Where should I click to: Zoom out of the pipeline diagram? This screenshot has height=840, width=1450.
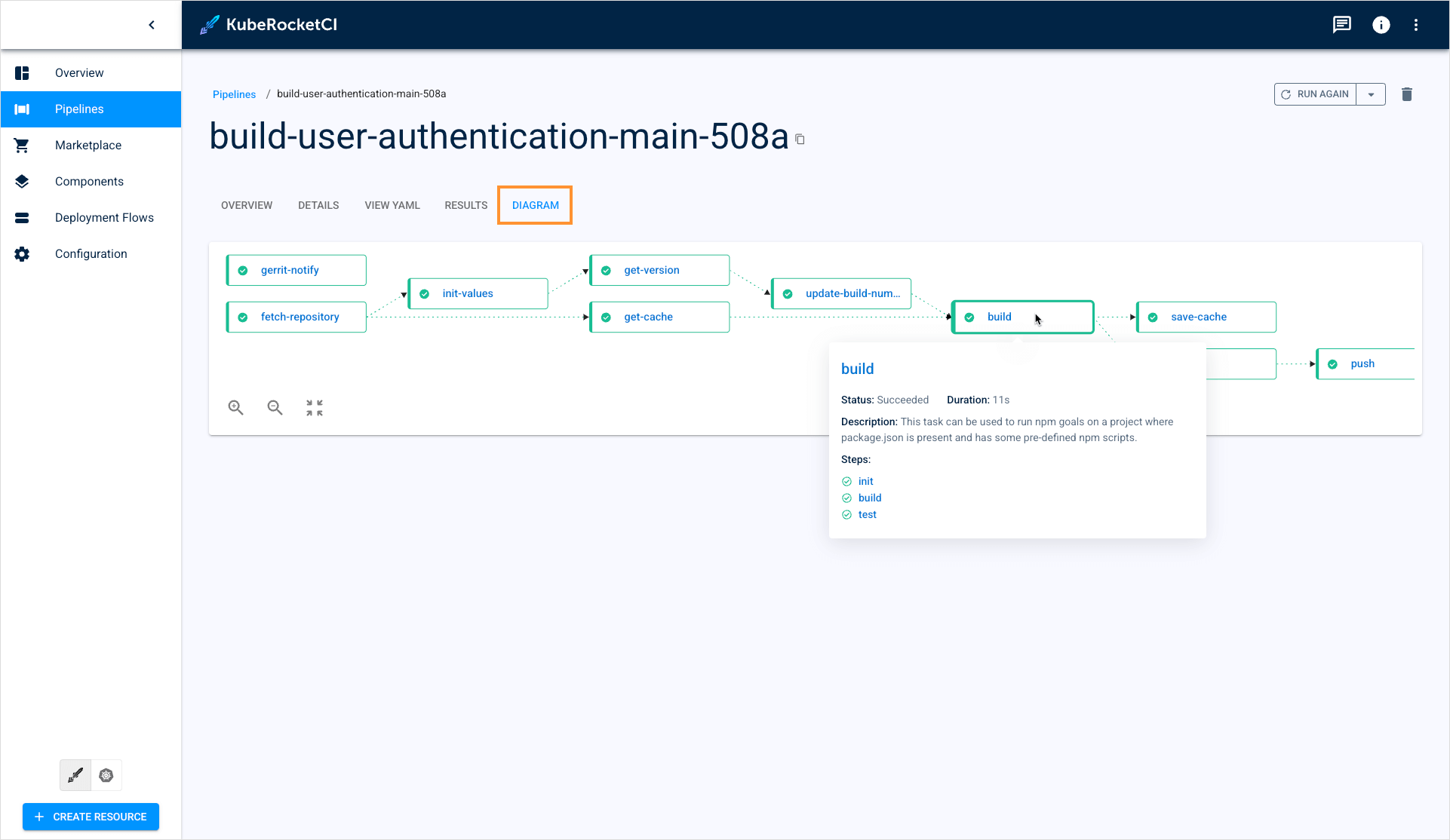[275, 408]
